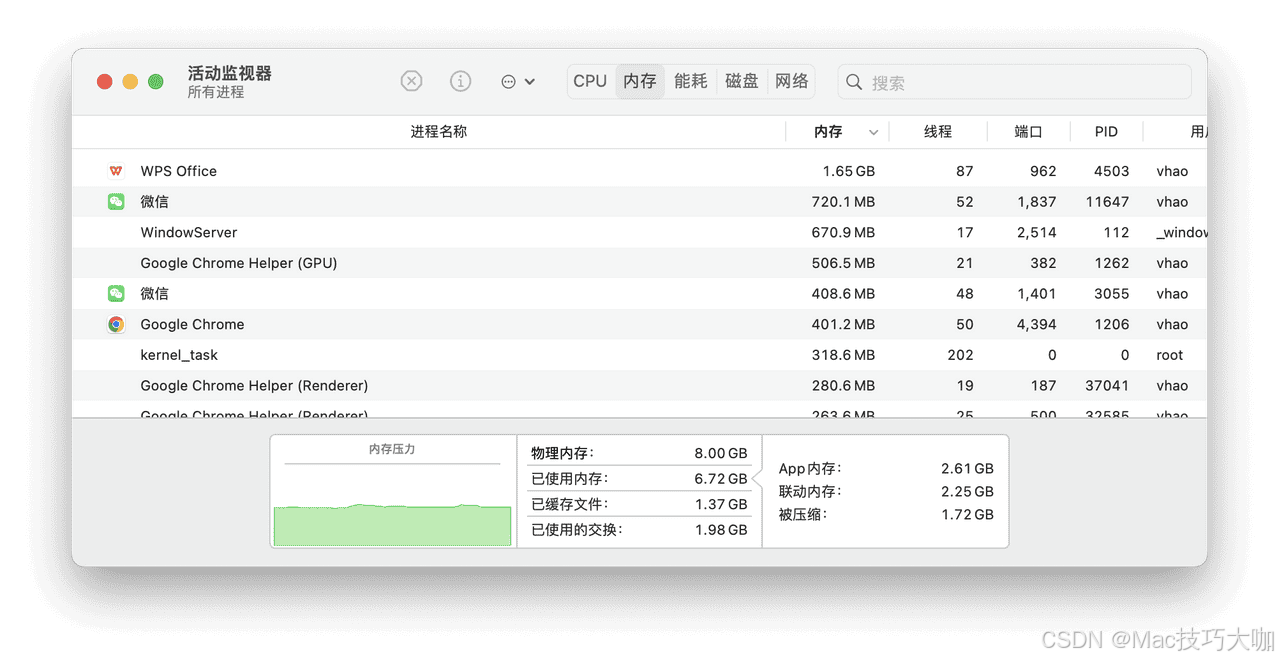Switch to the 能耗 tab
This screenshot has width=1279, height=661.
click(691, 81)
